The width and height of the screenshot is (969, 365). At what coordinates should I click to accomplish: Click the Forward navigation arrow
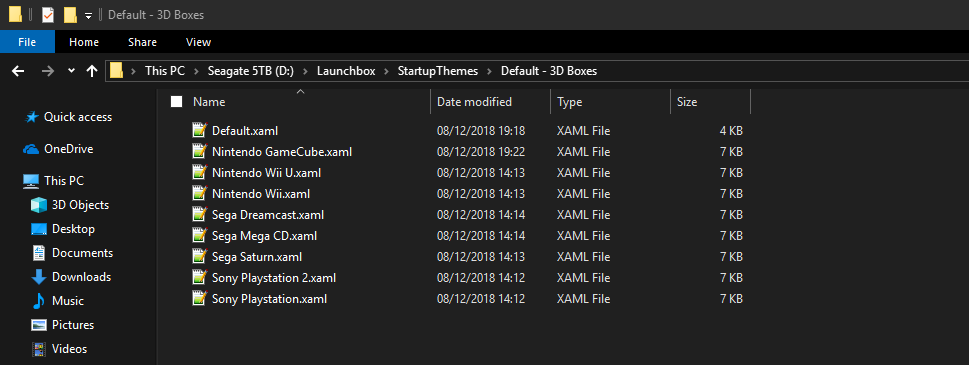[48, 71]
